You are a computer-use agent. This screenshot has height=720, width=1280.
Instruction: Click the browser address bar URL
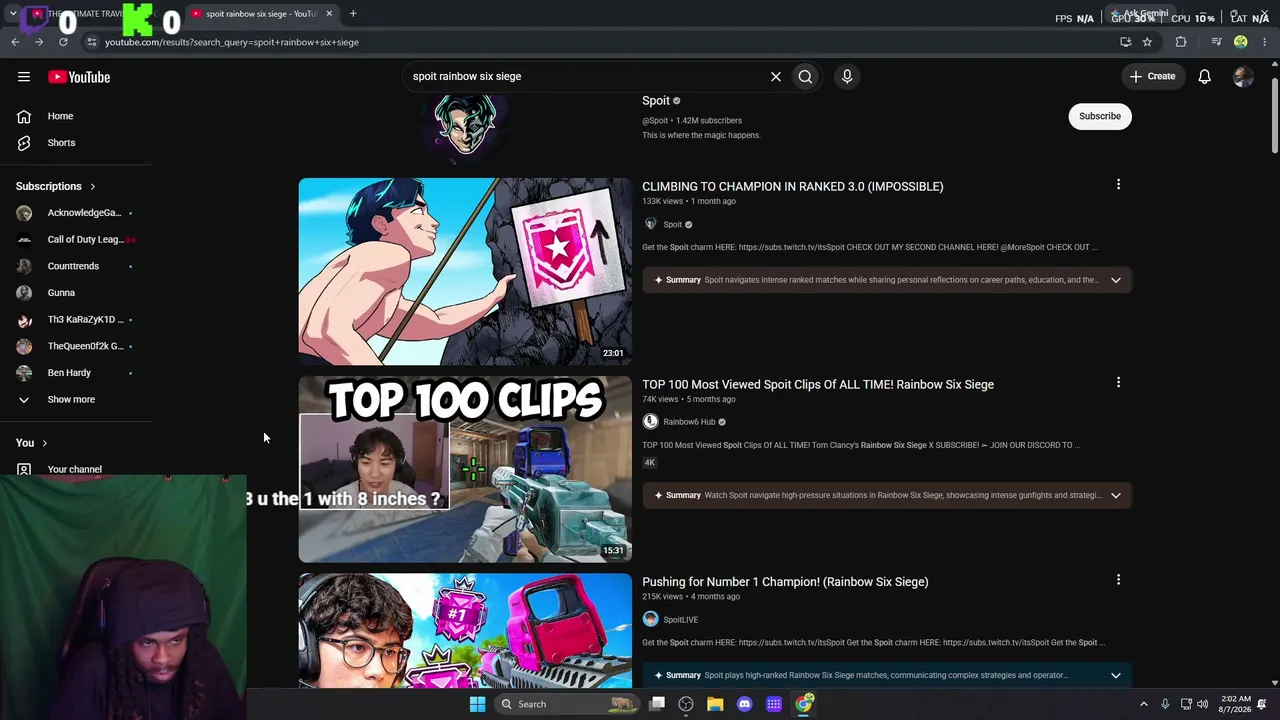pos(232,42)
